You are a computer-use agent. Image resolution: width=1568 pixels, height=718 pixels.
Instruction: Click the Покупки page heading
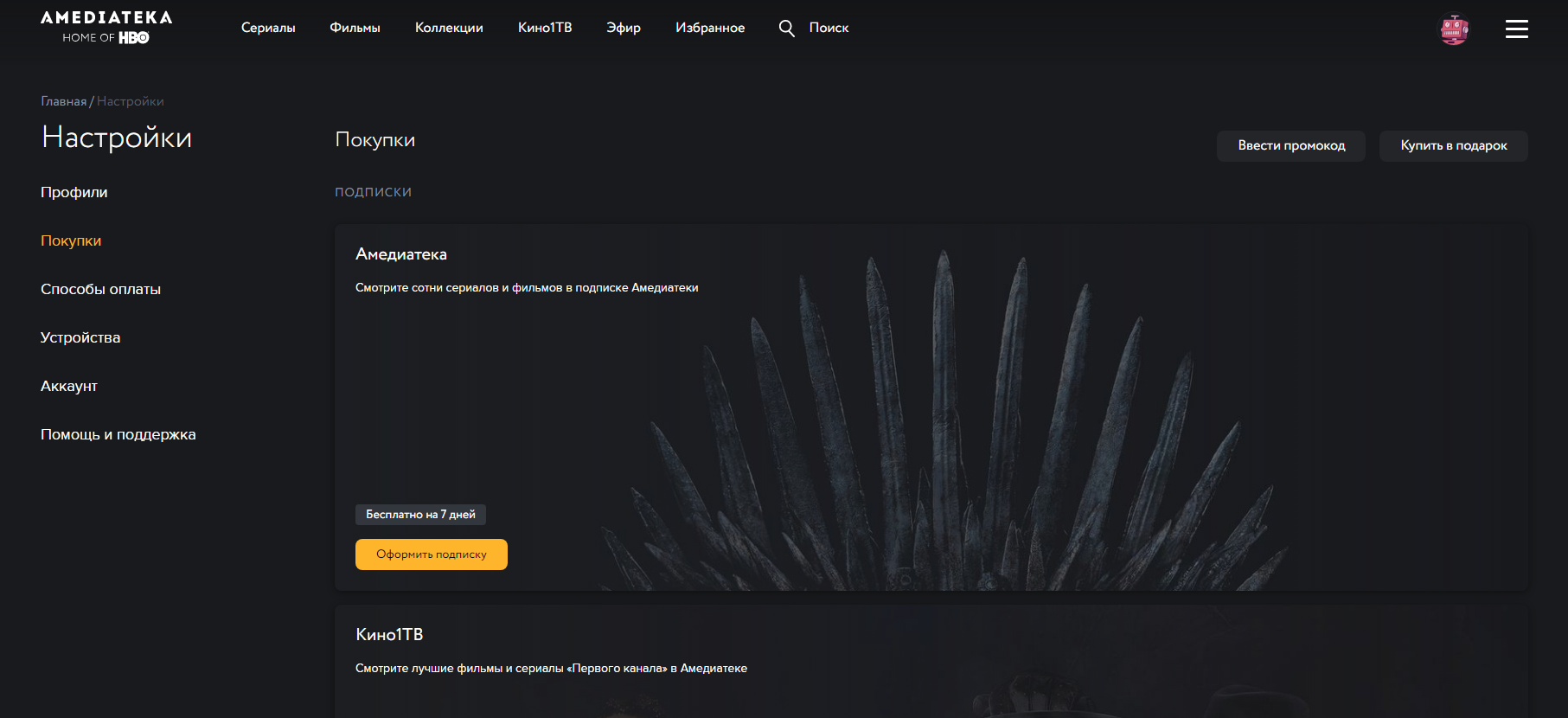click(x=375, y=140)
